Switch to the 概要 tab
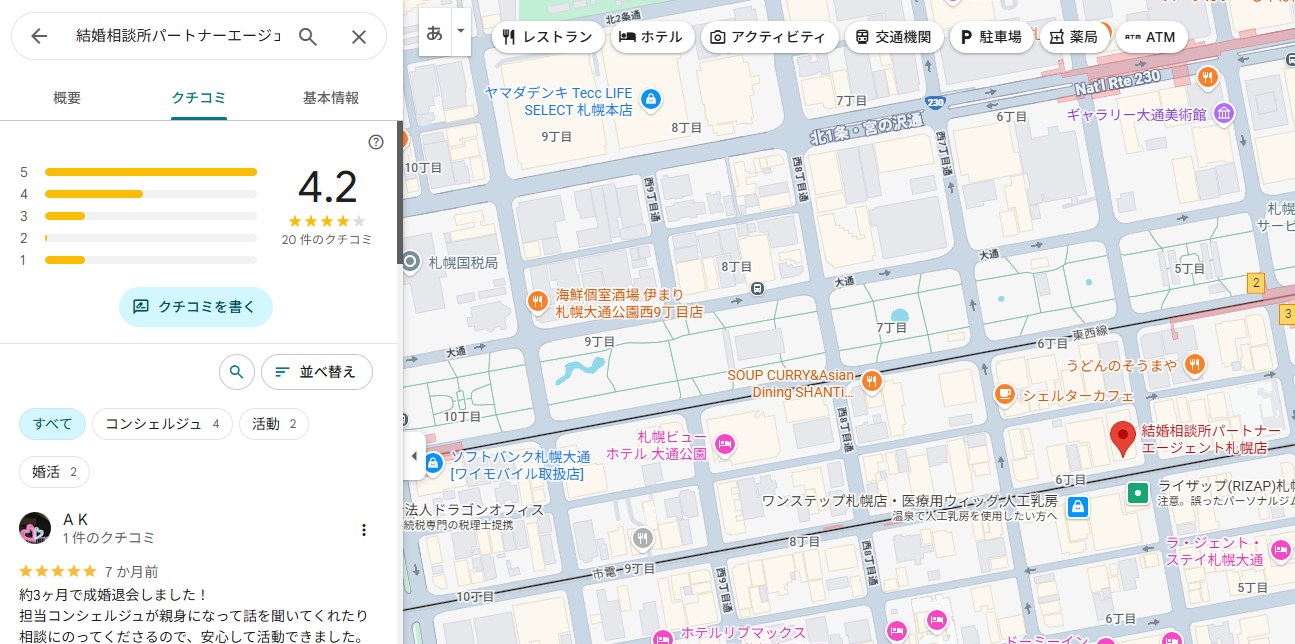This screenshot has height=644, width=1295. (x=67, y=98)
